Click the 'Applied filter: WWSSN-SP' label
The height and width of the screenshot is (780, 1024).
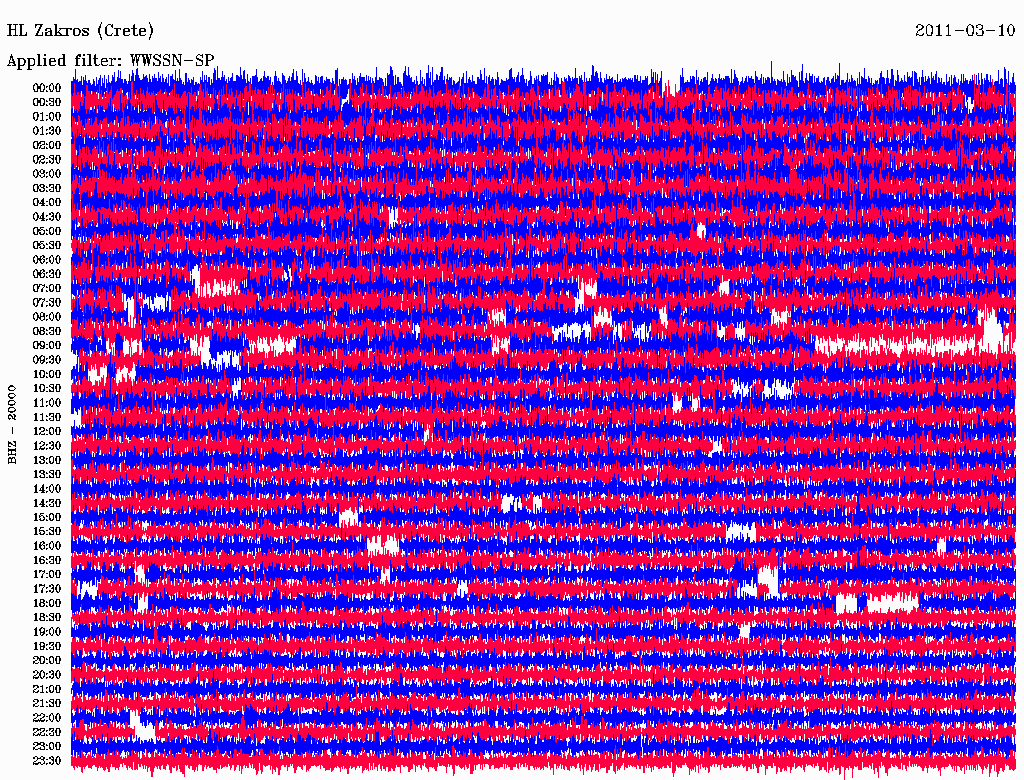(110, 61)
